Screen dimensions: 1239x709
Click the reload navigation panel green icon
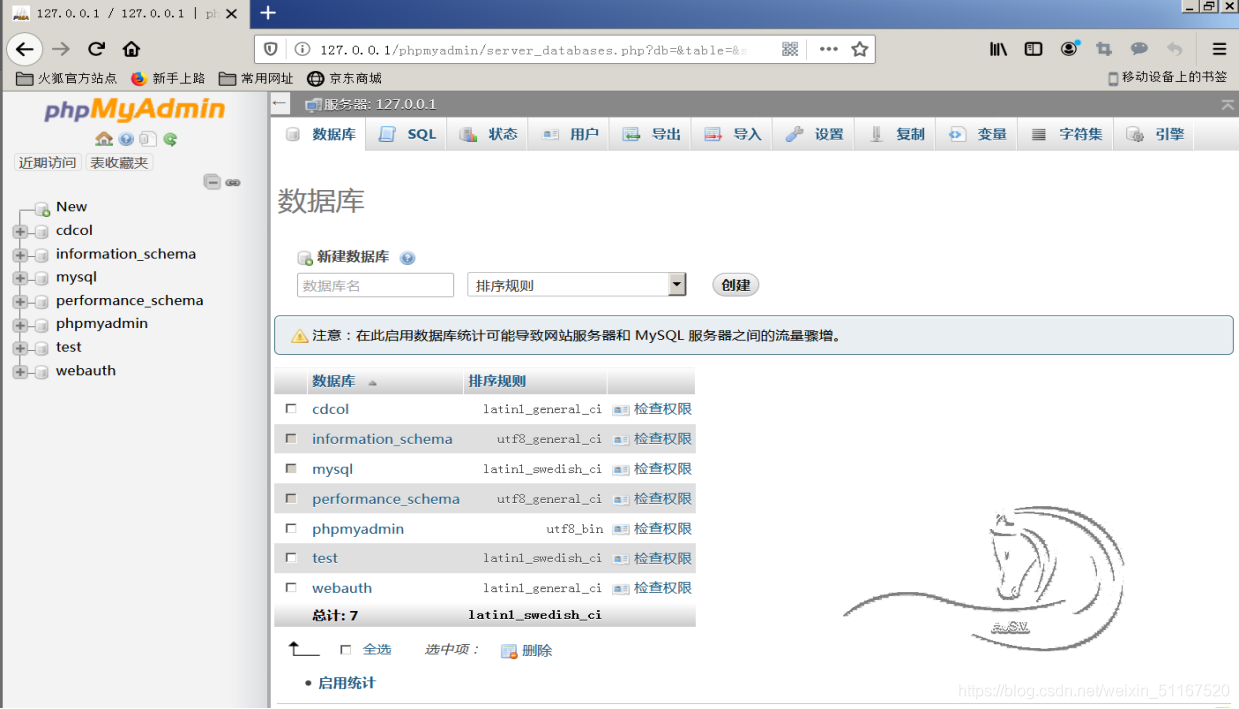pos(170,139)
